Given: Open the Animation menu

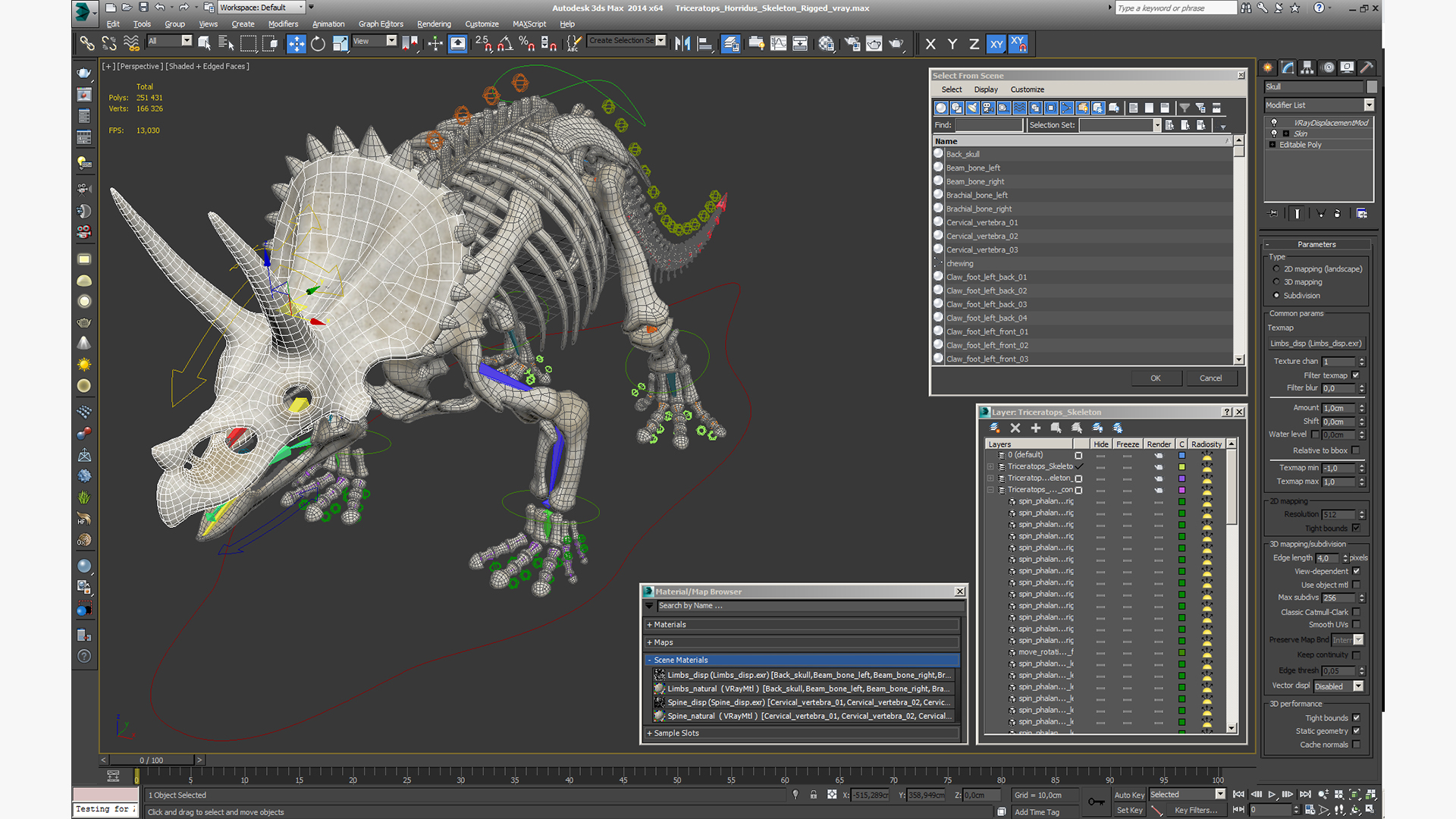Looking at the screenshot, I should coord(328,24).
